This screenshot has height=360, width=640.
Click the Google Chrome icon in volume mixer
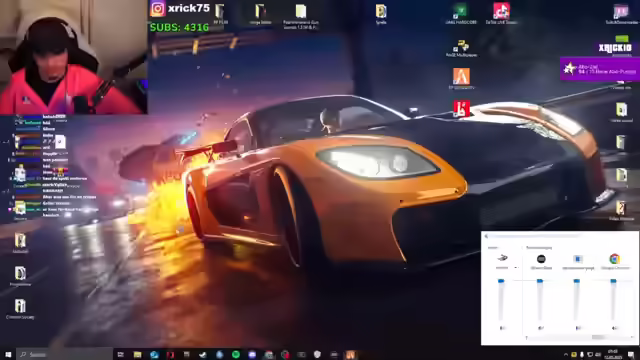(x=614, y=259)
